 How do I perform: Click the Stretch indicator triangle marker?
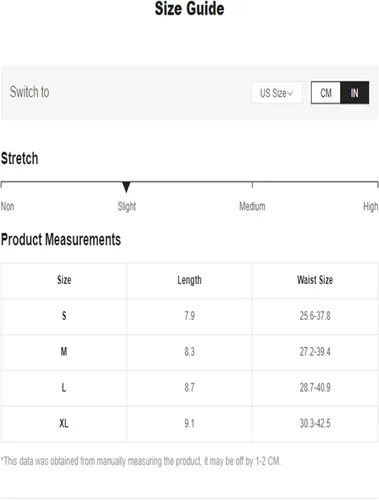click(126, 187)
